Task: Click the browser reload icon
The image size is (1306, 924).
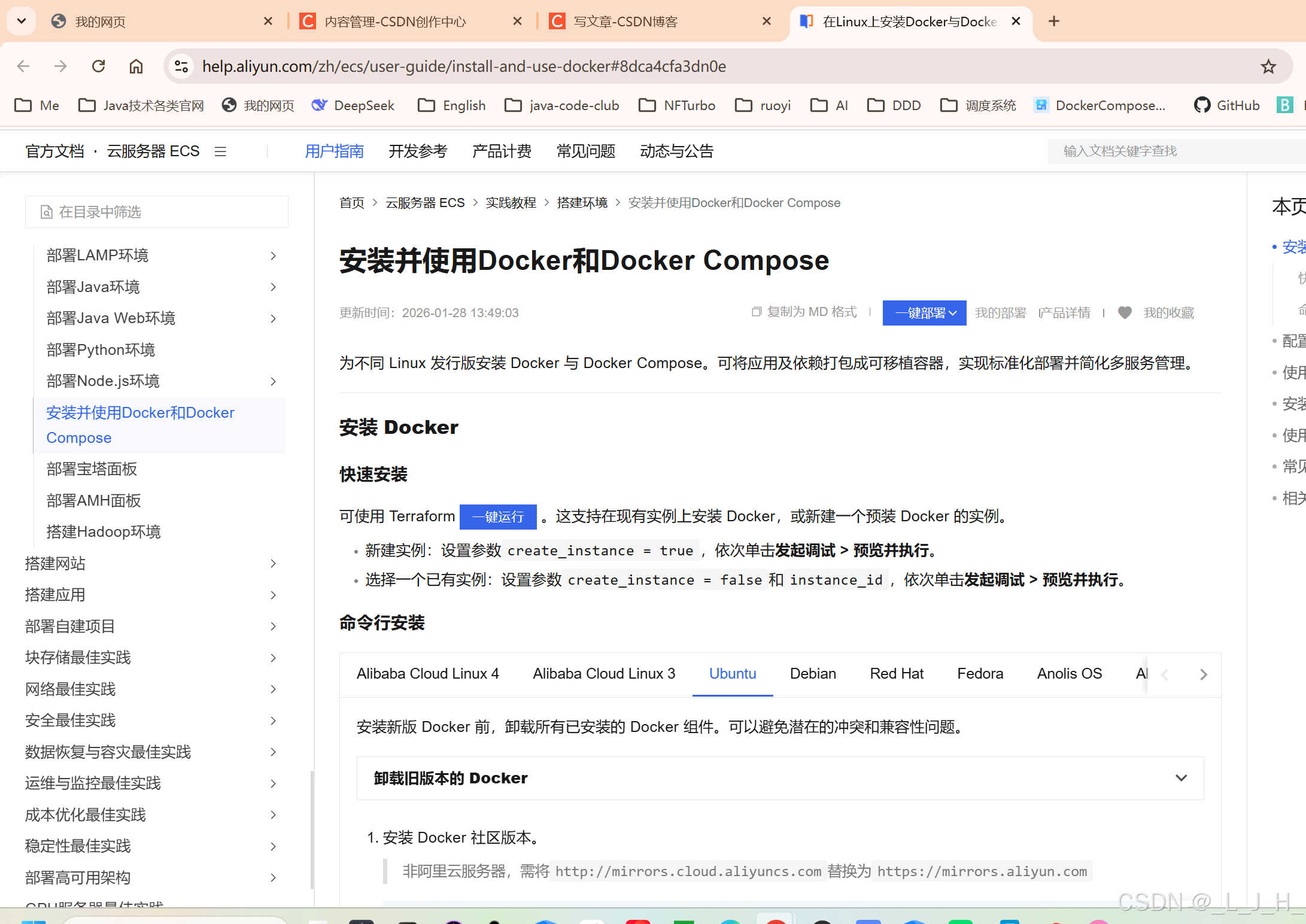Action: click(x=99, y=66)
